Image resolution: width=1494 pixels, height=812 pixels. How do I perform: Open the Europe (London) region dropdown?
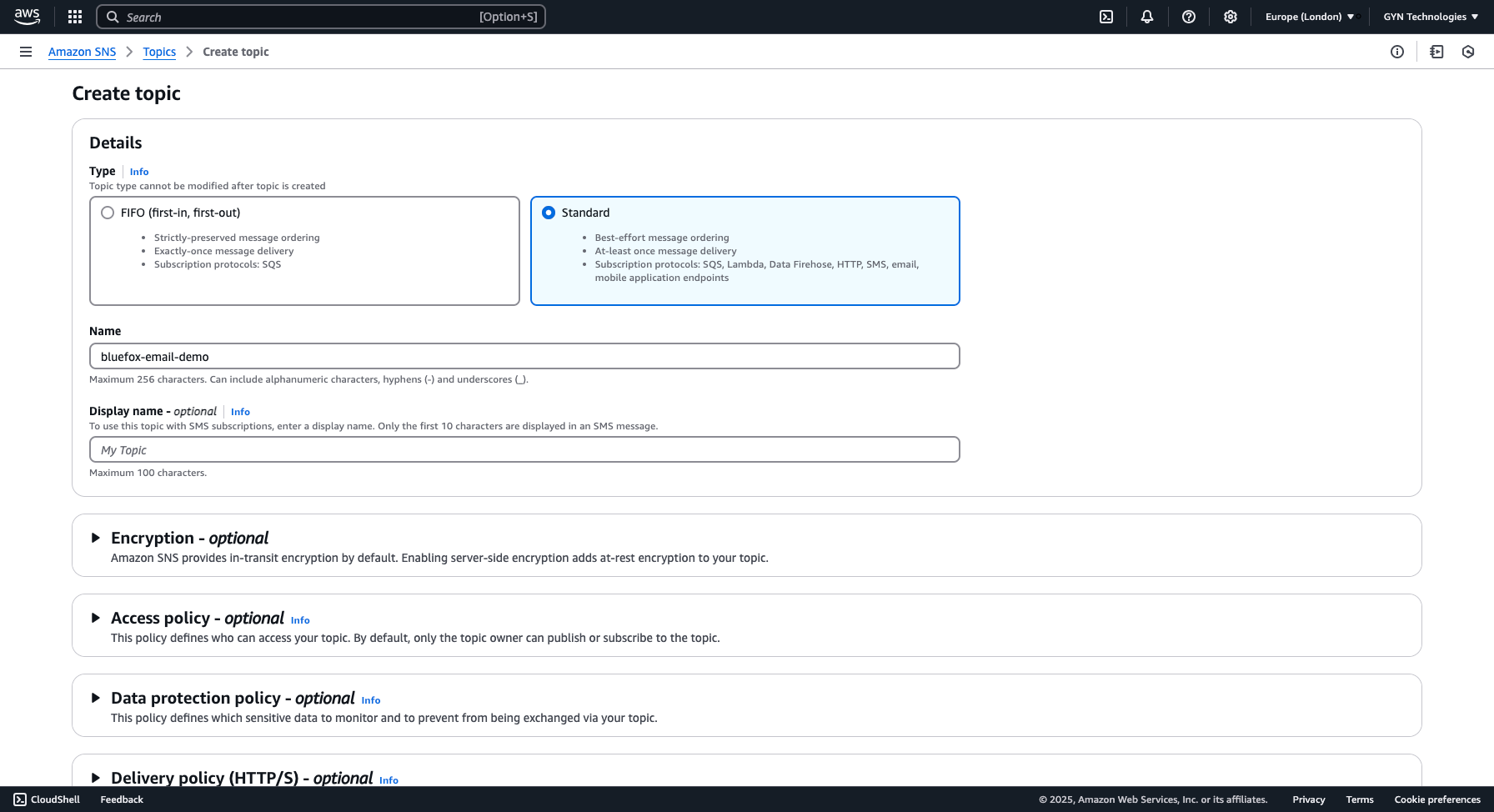pyautogui.click(x=1309, y=17)
